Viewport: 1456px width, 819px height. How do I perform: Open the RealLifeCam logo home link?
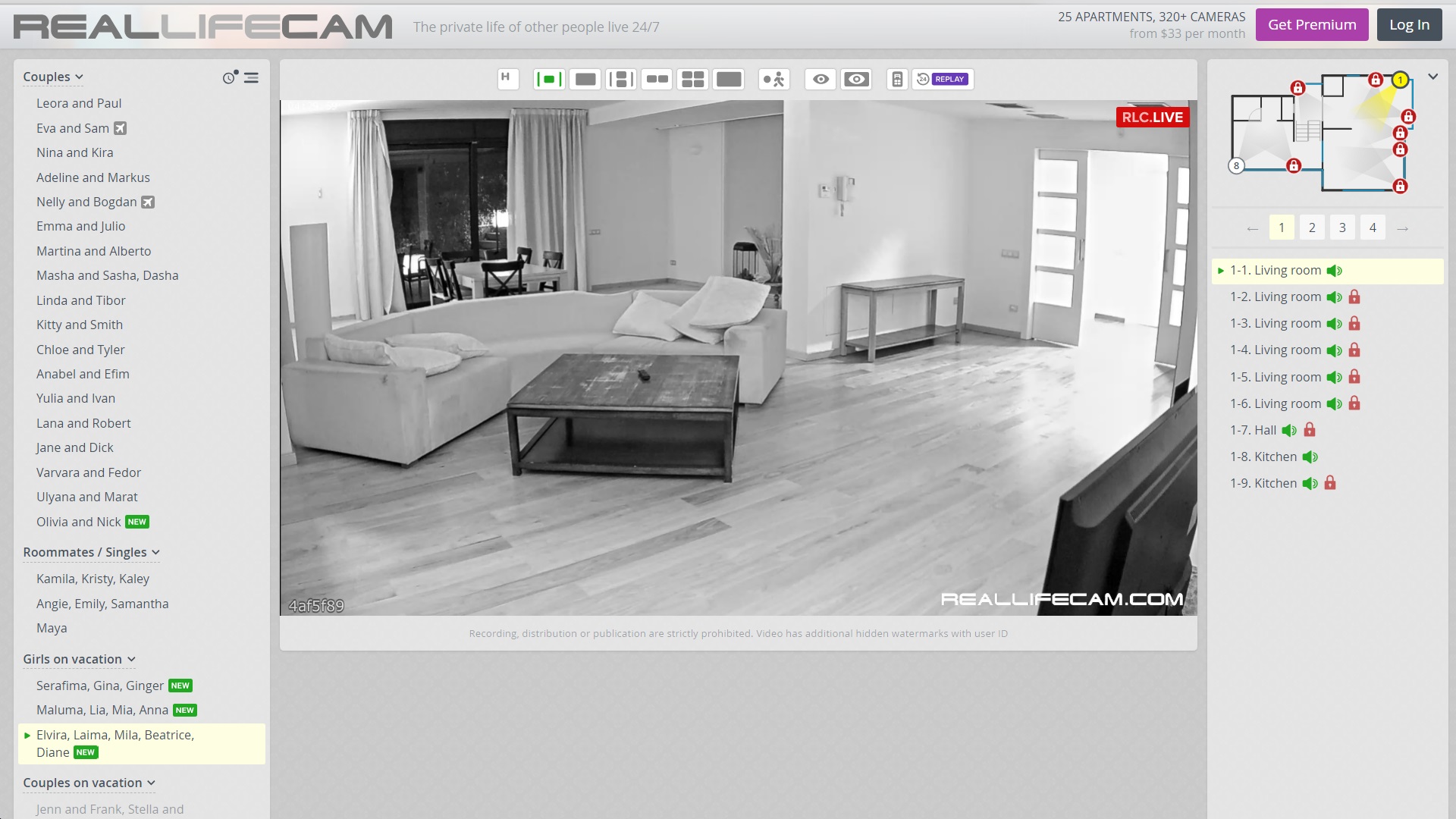[x=203, y=27]
